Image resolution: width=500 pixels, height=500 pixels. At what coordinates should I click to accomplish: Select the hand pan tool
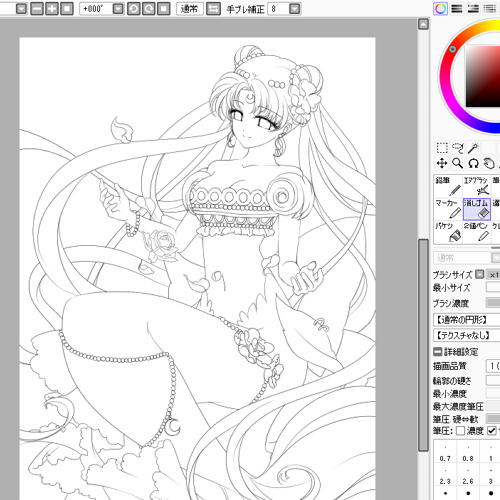[x=489, y=163]
